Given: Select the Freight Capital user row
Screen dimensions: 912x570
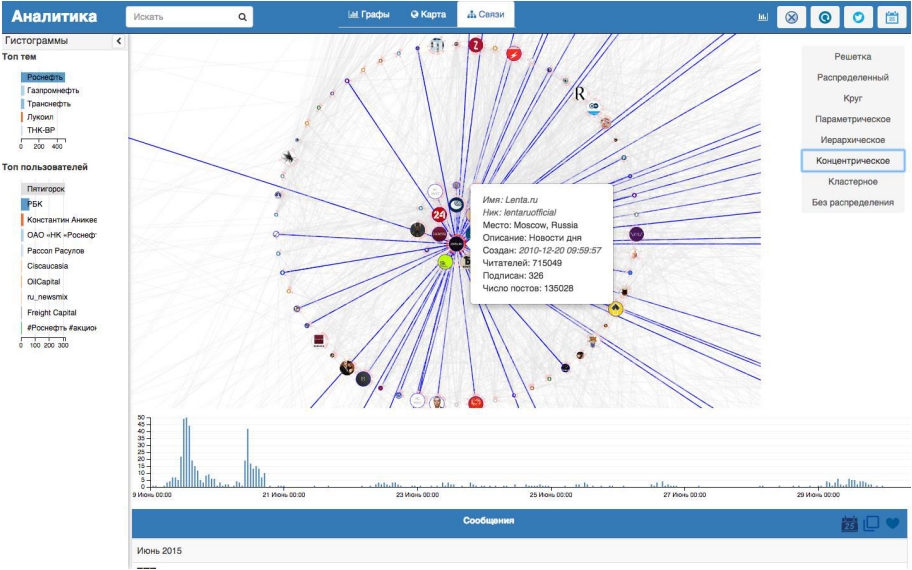Looking at the screenshot, I should (x=50, y=313).
